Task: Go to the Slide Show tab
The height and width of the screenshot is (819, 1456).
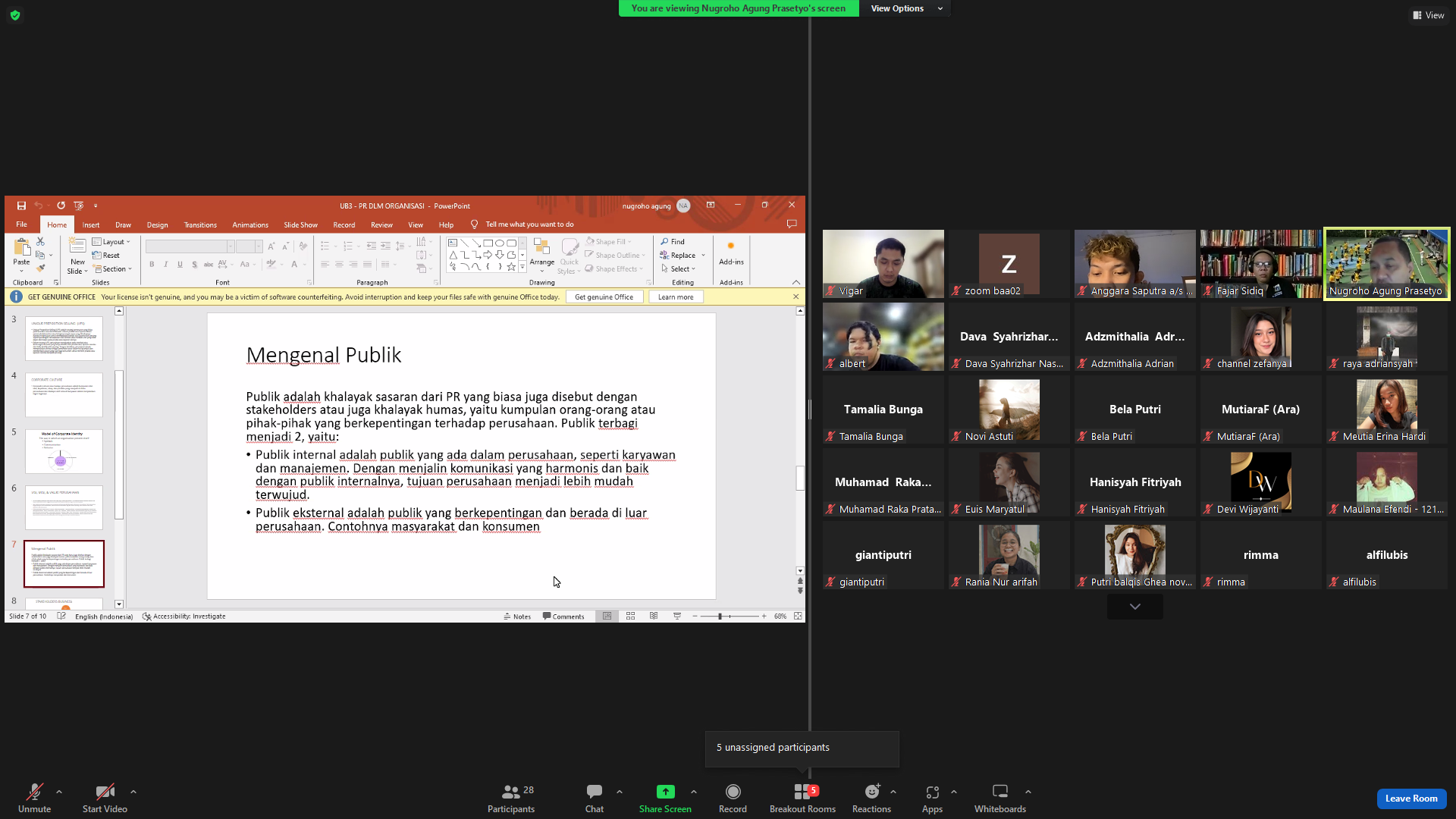Action: [300, 224]
